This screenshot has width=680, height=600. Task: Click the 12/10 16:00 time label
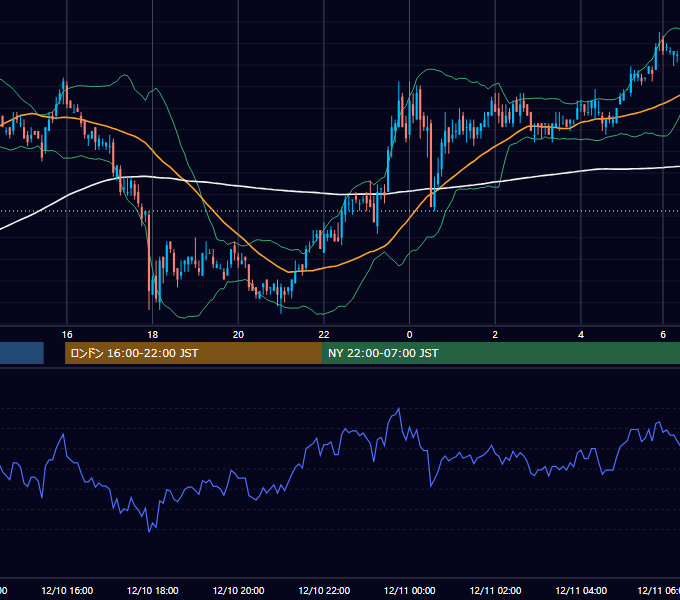(67, 590)
